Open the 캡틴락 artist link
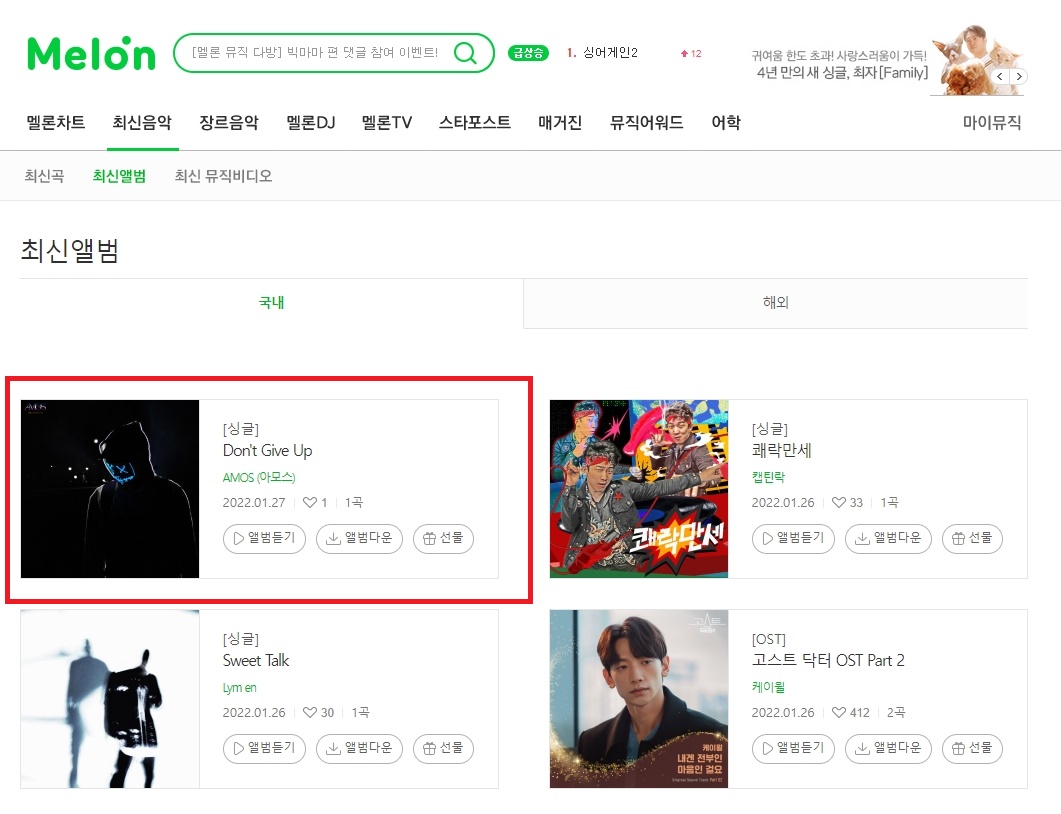 (768, 477)
